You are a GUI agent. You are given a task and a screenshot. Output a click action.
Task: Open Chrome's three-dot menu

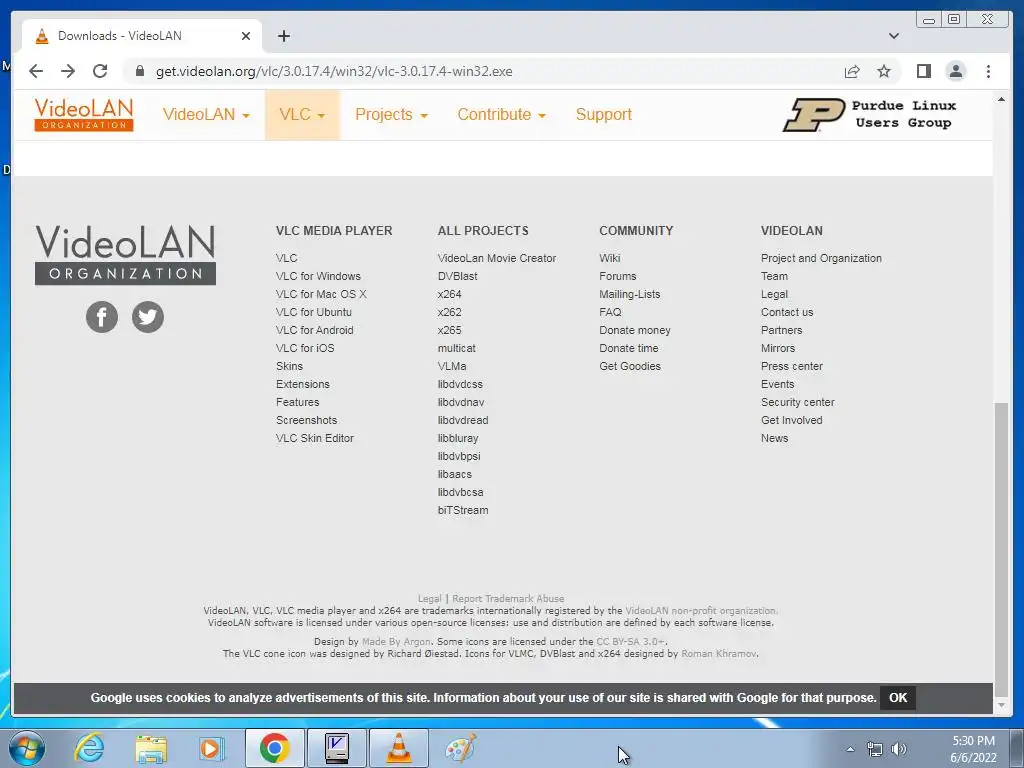[x=988, y=71]
